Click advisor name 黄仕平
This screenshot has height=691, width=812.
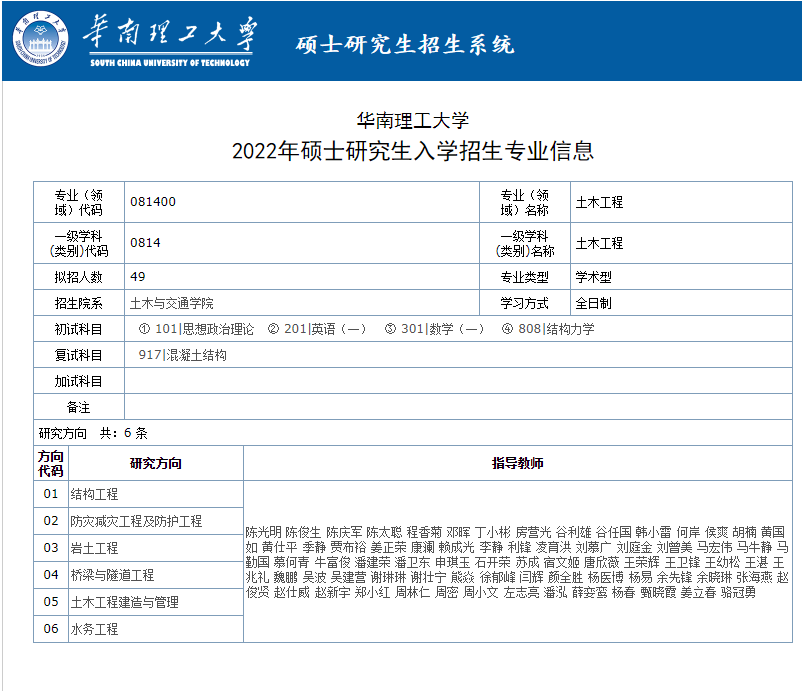click(x=280, y=547)
